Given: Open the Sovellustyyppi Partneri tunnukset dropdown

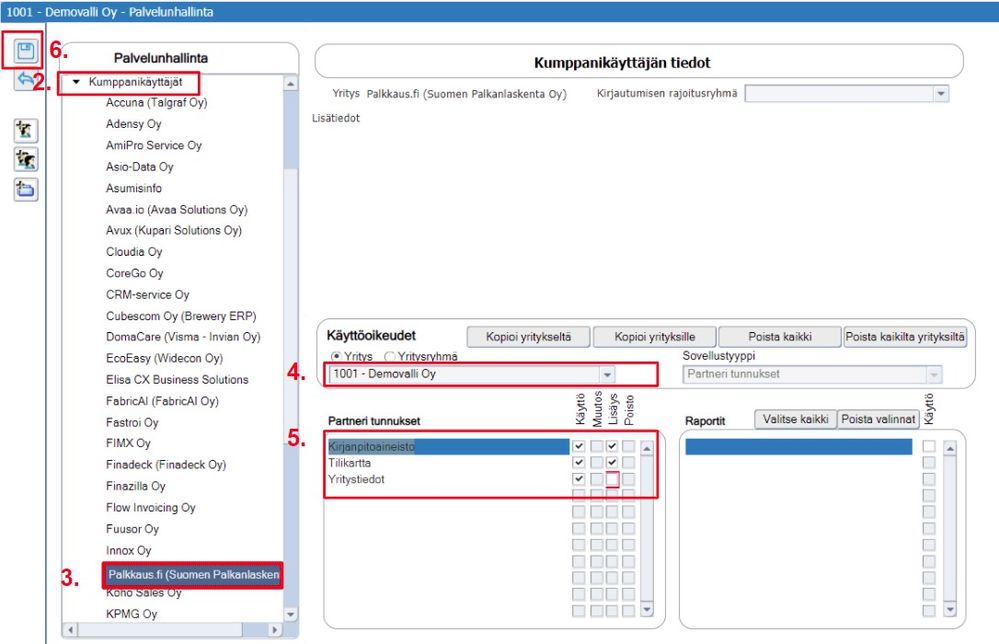Looking at the screenshot, I should pos(934,375).
